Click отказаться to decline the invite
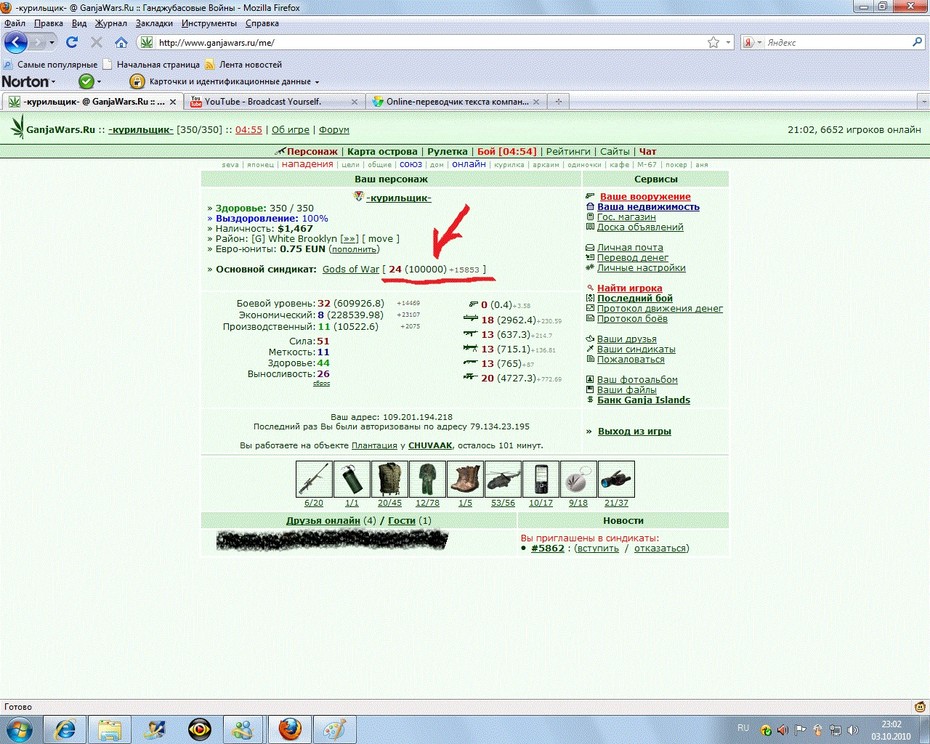The image size is (930, 744). [660, 548]
